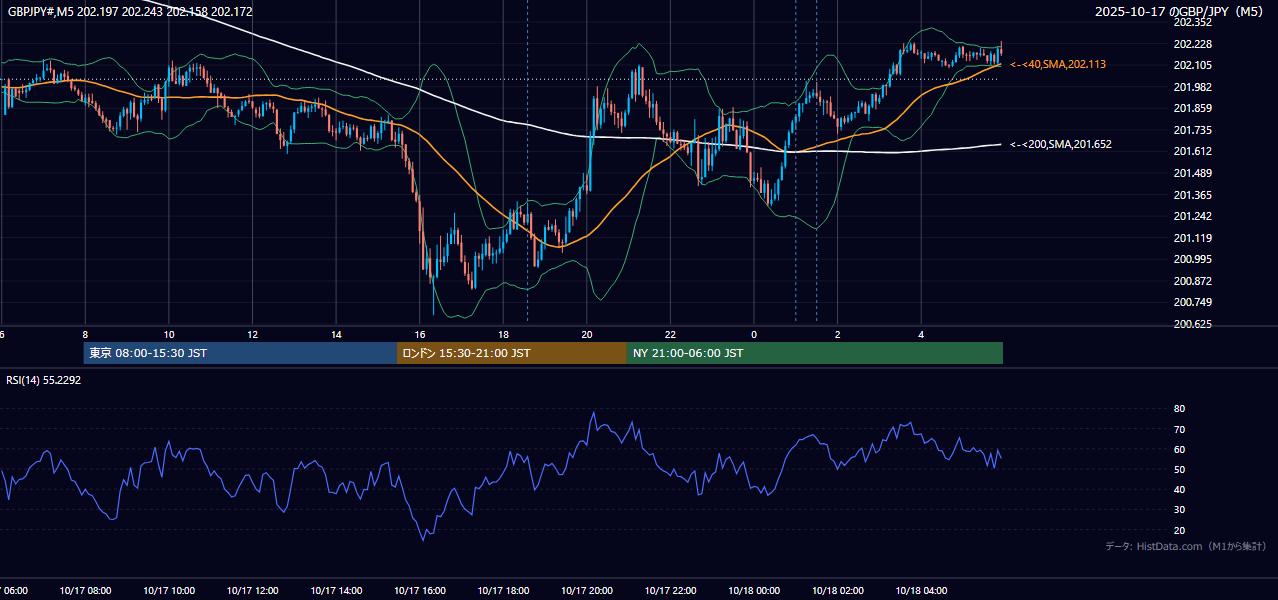Click hour label 2 under the price chart
1278x600 pixels.
[x=838, y=334]
